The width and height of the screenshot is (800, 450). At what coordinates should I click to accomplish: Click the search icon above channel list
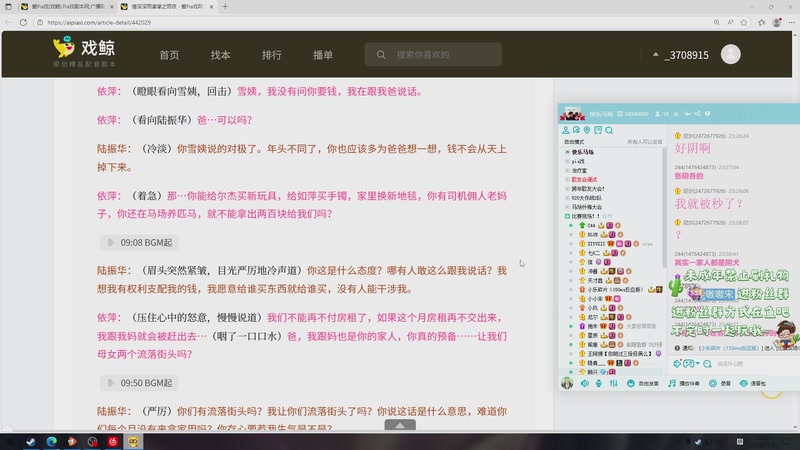point(609,130)
